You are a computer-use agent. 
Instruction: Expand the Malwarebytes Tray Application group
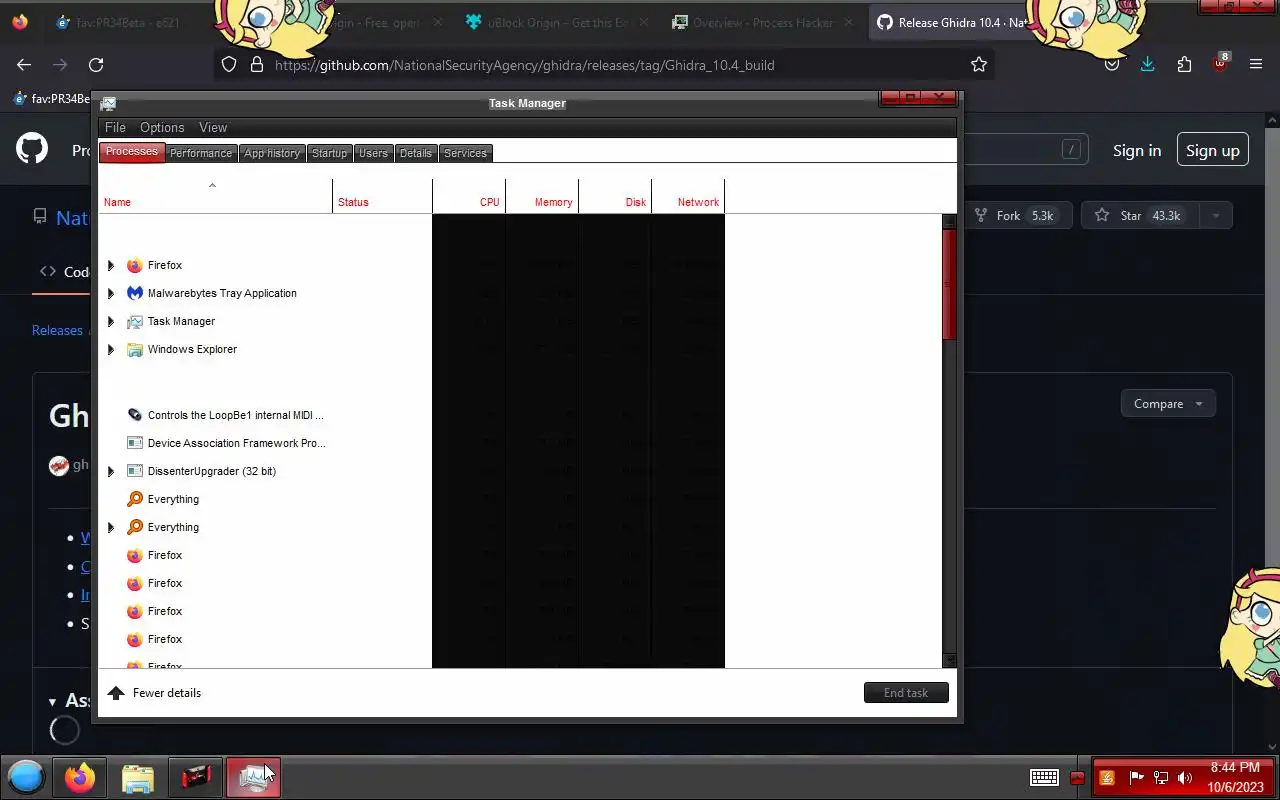pos(111,293)
